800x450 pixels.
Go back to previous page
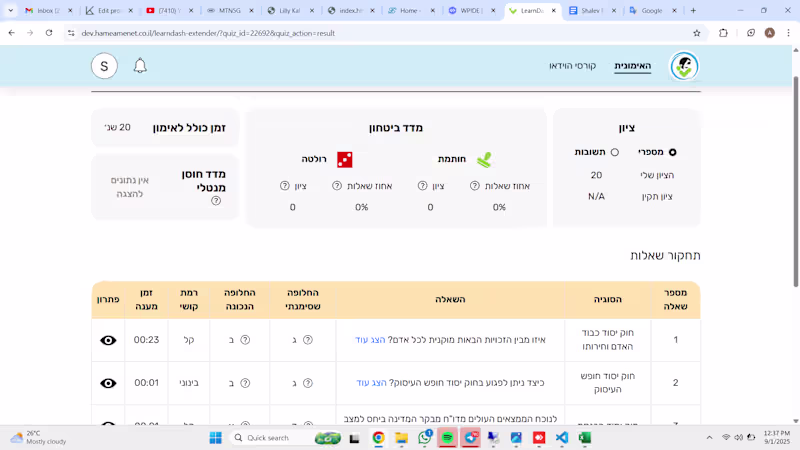click(x=12, y=33)
